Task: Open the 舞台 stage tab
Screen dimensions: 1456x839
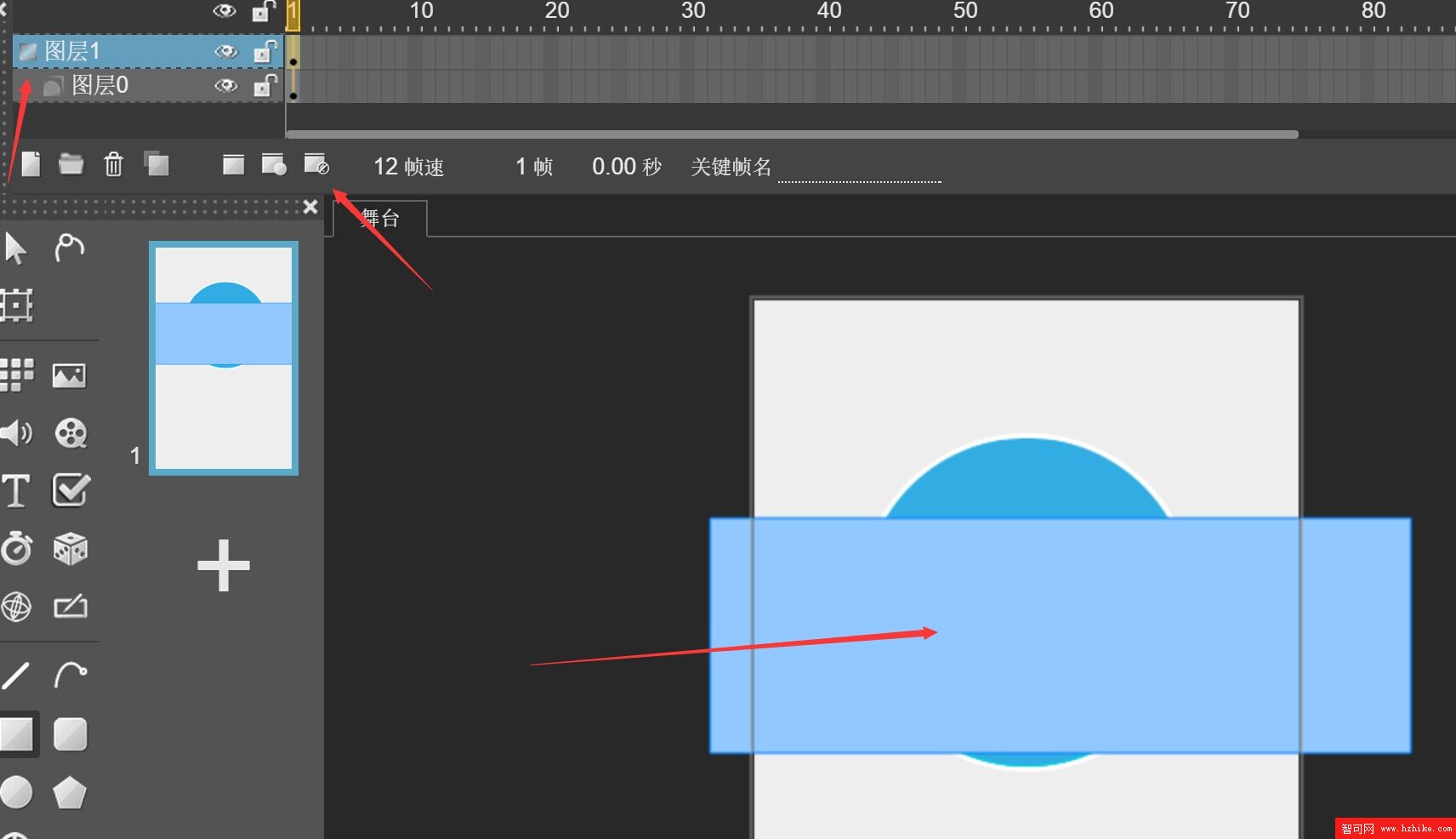Action: point(380,219)
